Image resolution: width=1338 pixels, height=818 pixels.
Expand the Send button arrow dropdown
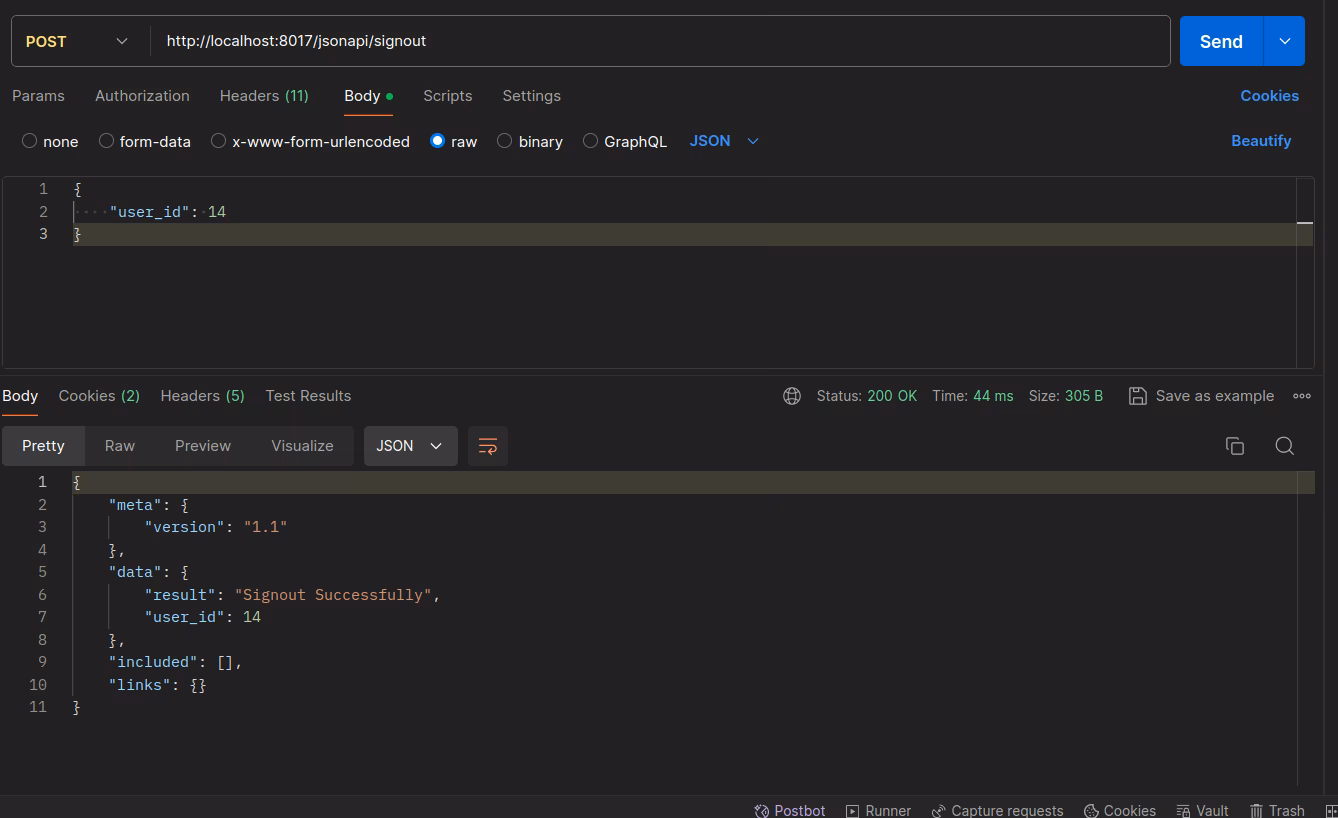(1284, 41)
